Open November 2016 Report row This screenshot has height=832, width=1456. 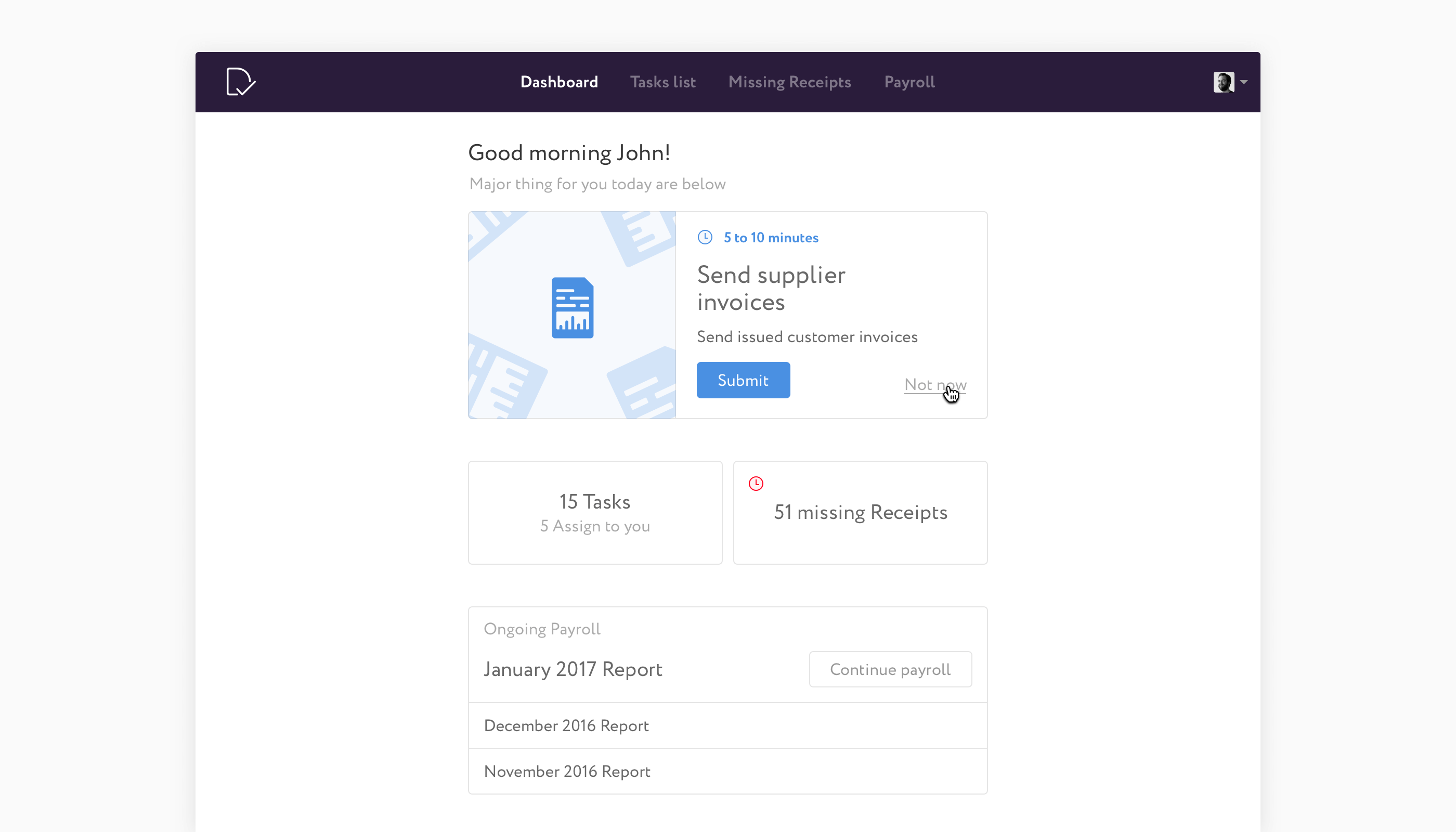567,772
